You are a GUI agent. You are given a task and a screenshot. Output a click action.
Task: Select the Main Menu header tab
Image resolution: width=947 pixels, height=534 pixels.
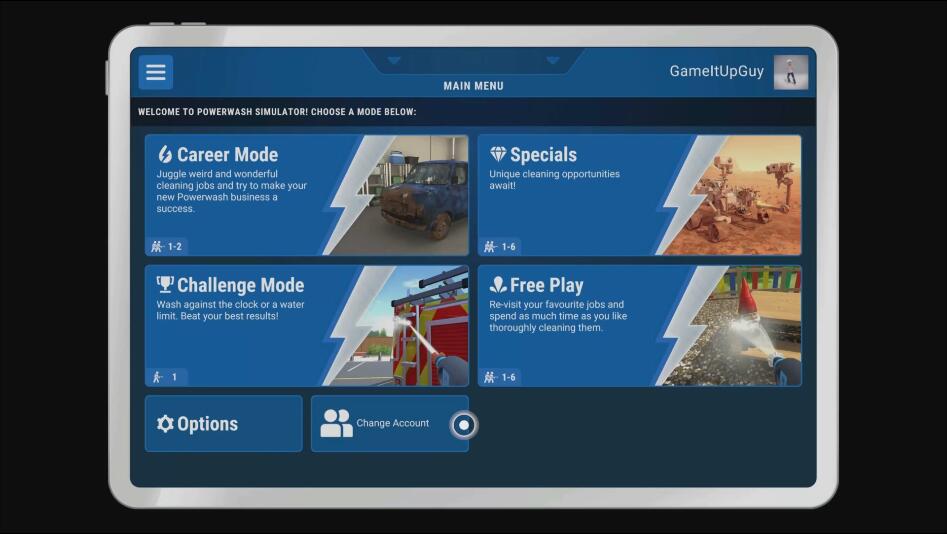(473, 86)
